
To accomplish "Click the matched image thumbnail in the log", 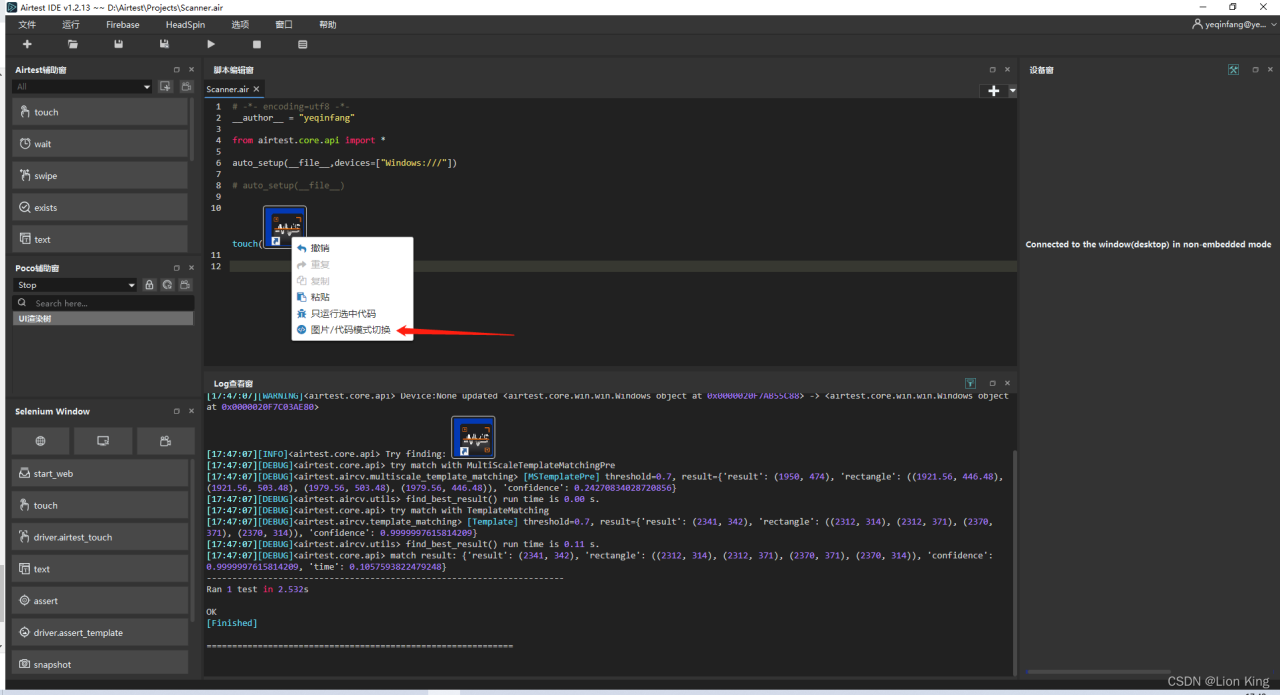I will (x=473, y=437).
